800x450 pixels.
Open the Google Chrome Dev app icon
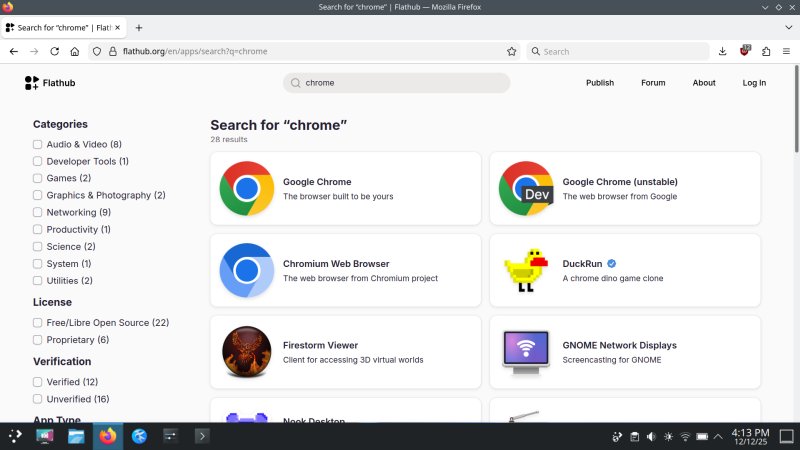(x=526, y=188)
